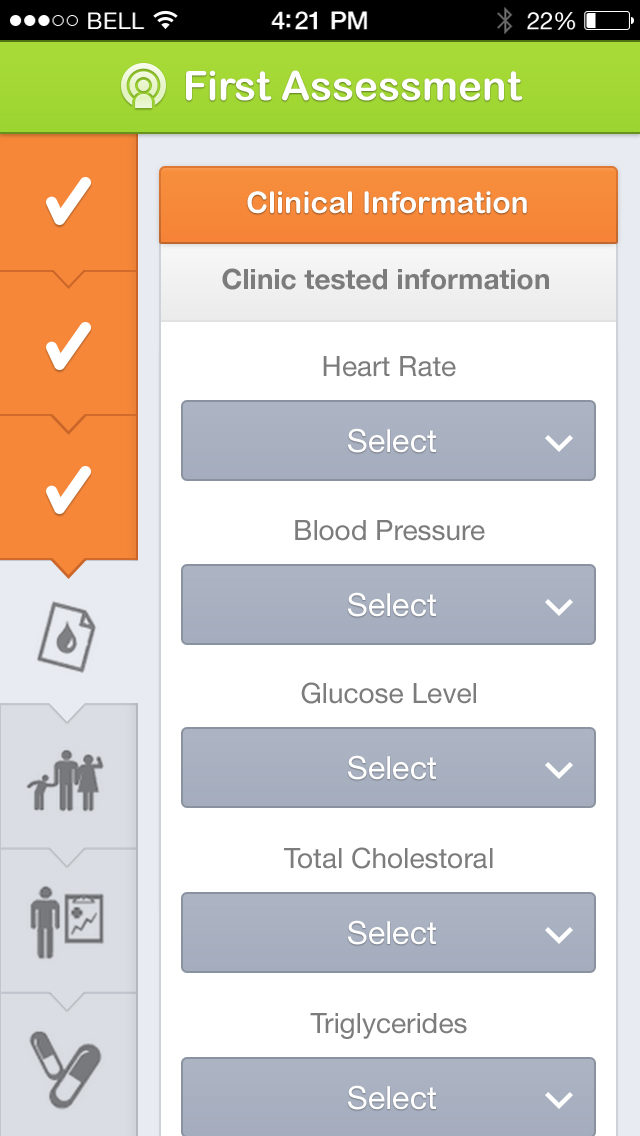
Task: Tap the 4:21 PM clock
Action: (319, 20)
